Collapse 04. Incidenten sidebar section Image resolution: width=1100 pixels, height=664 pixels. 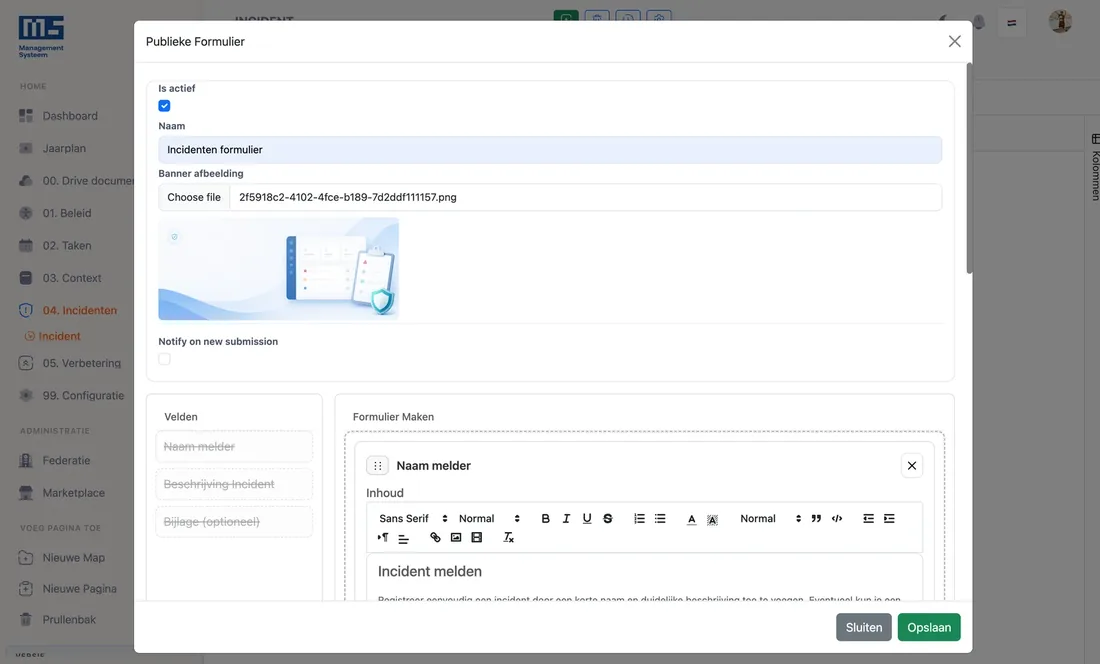(79, 311)
